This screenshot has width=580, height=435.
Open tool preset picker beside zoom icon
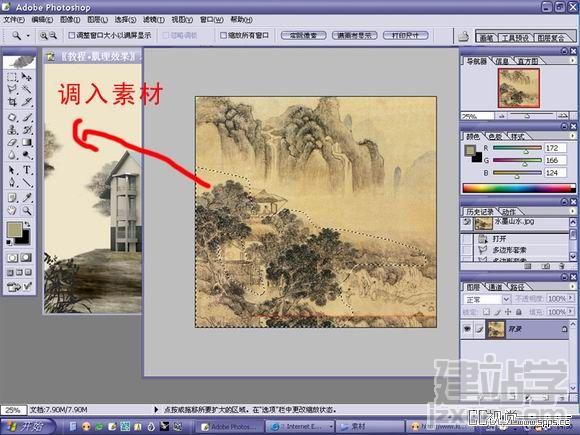28,36
